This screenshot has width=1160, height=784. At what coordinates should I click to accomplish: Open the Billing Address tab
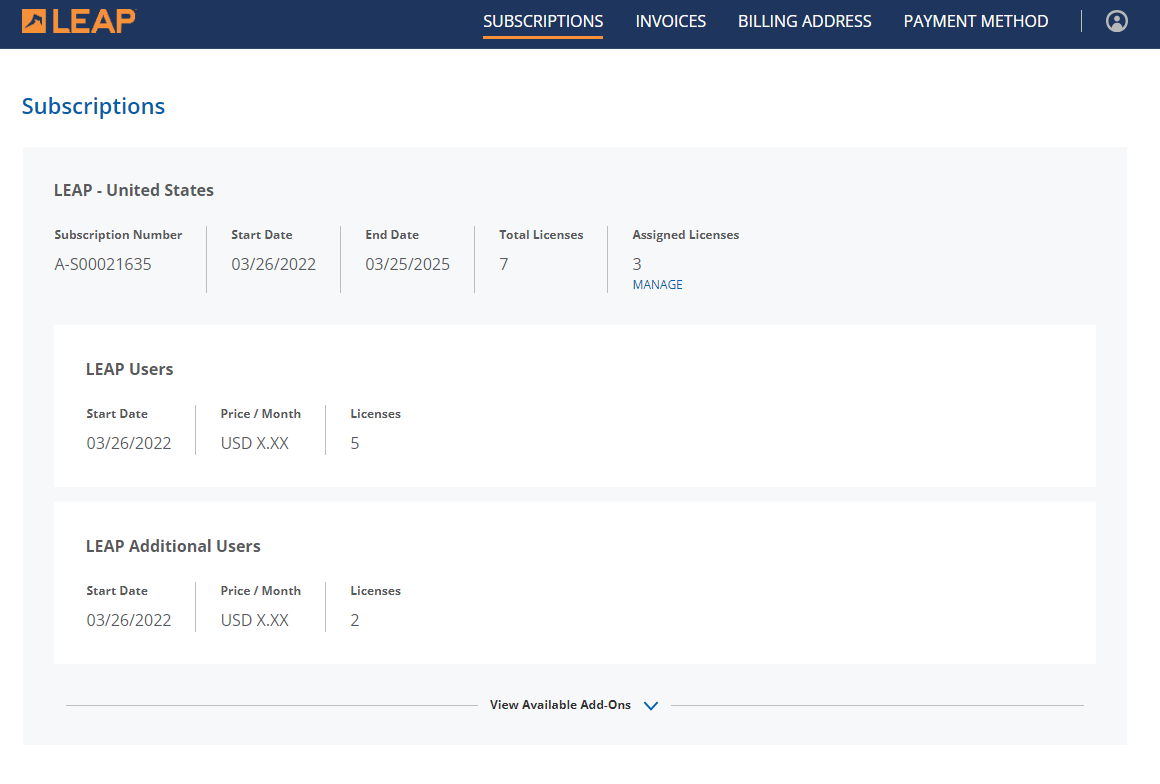pos(804,21)
